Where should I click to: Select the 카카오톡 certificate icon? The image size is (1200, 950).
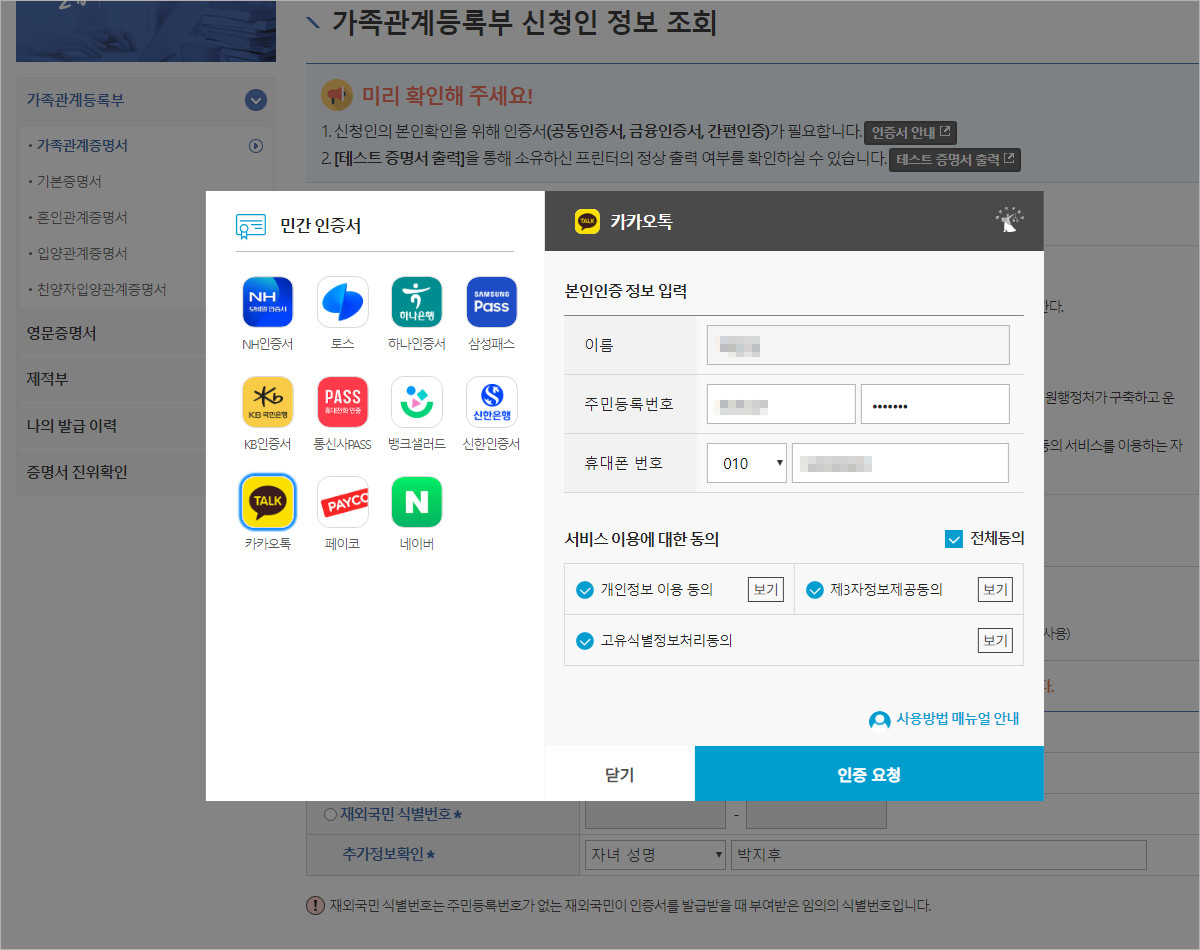tap(268, 502)
